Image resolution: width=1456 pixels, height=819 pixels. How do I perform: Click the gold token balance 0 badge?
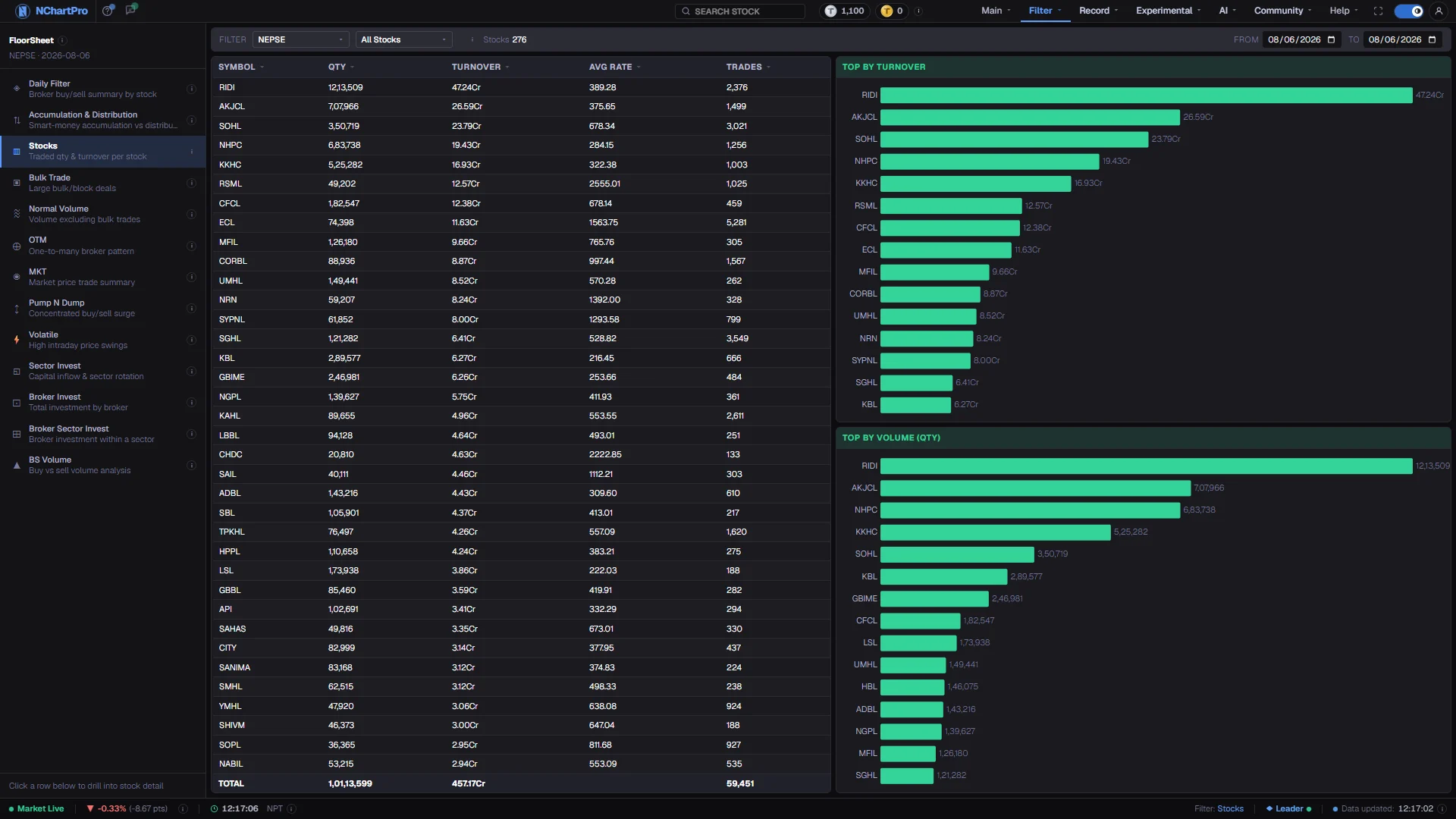pos(892,11)
